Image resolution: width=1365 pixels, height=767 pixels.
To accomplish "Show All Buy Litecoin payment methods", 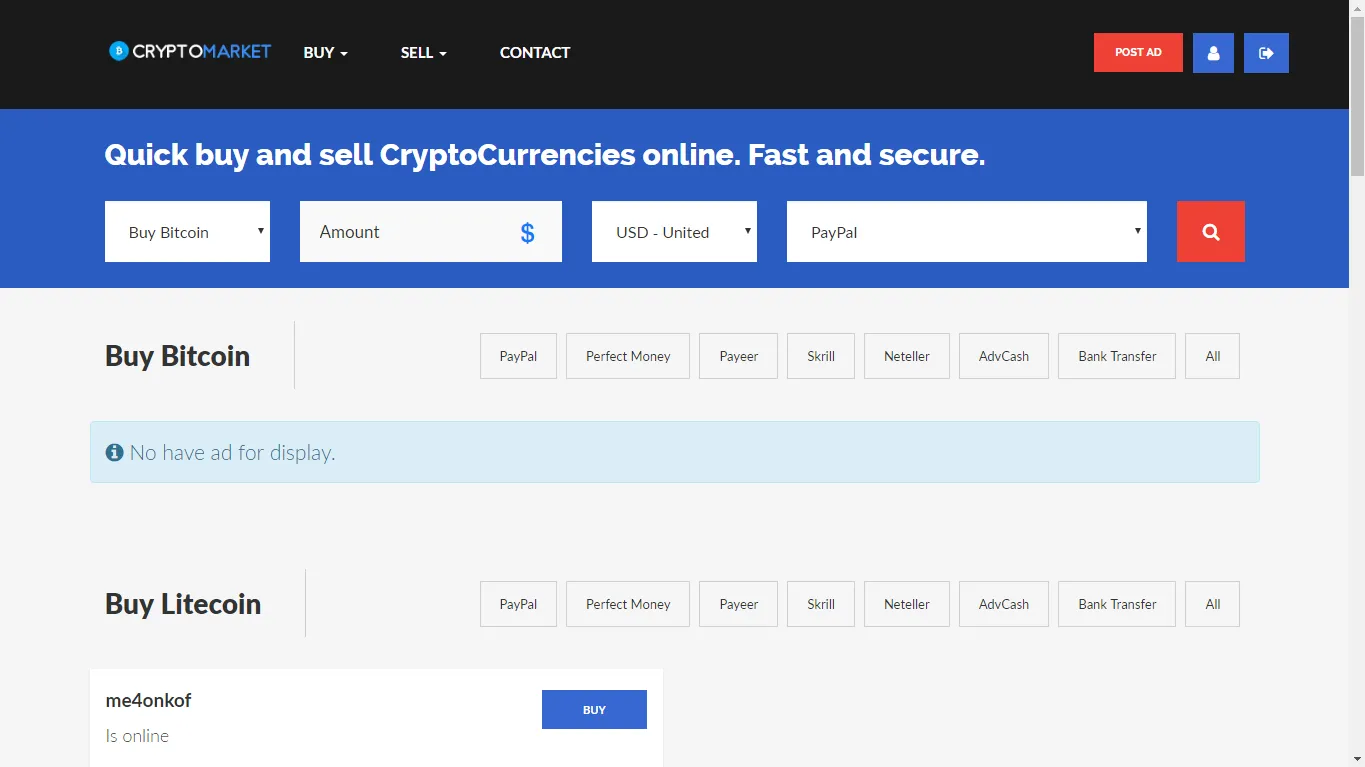I will (x=1212, y=604).
